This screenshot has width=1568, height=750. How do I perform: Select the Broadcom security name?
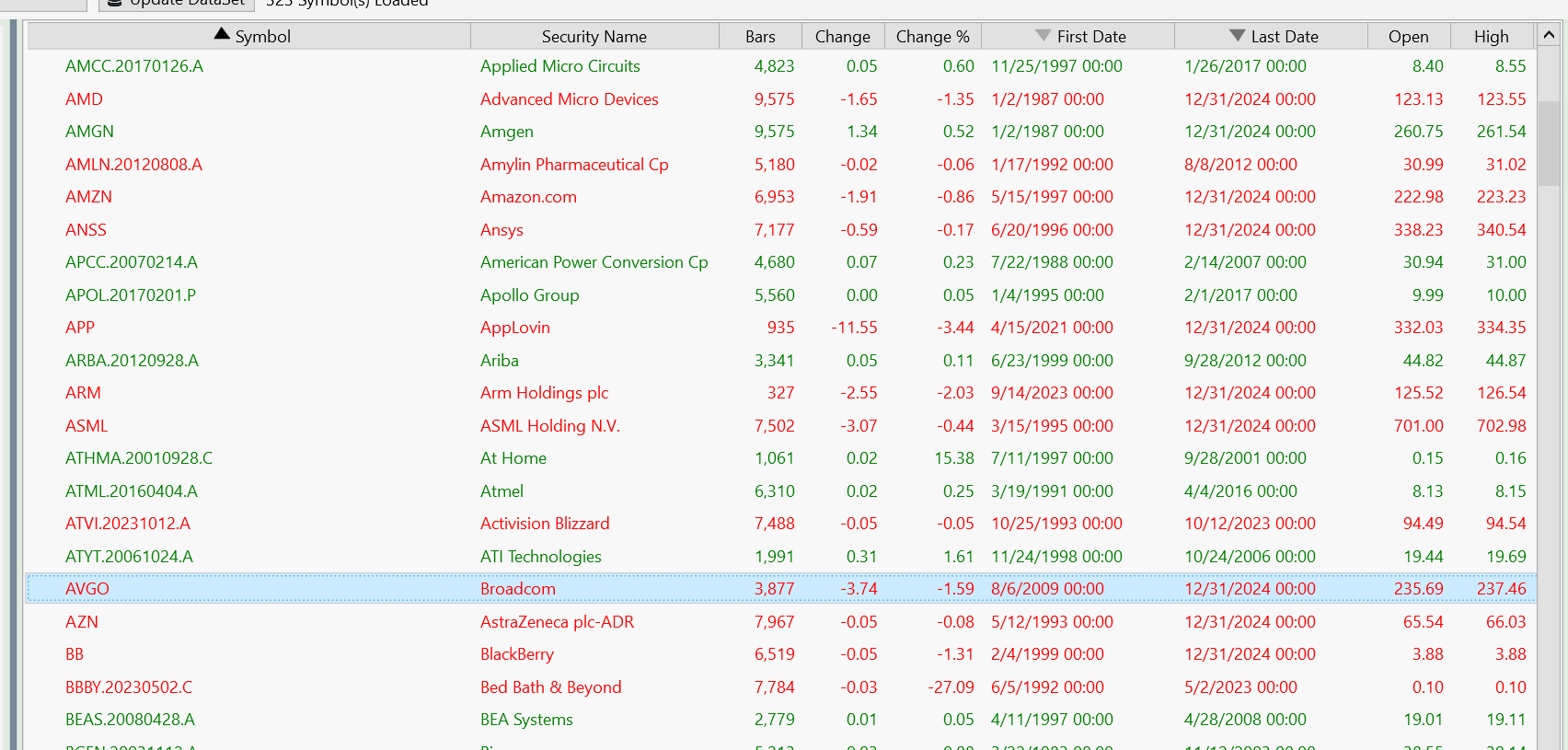(518, 589)
